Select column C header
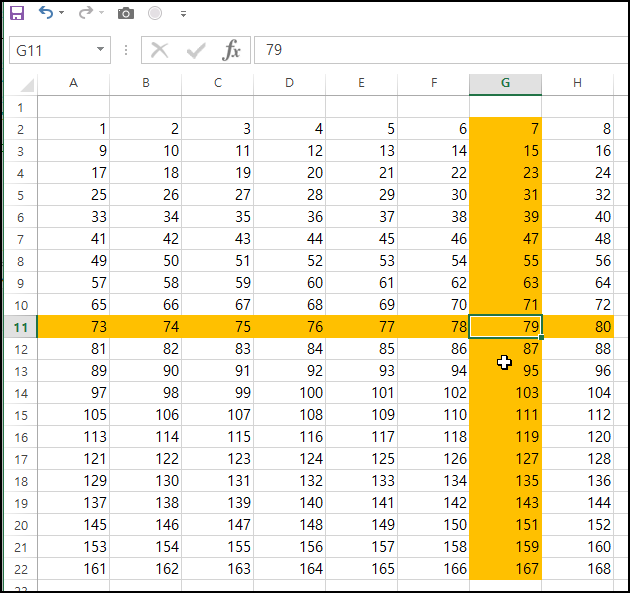 click(217, 84)
